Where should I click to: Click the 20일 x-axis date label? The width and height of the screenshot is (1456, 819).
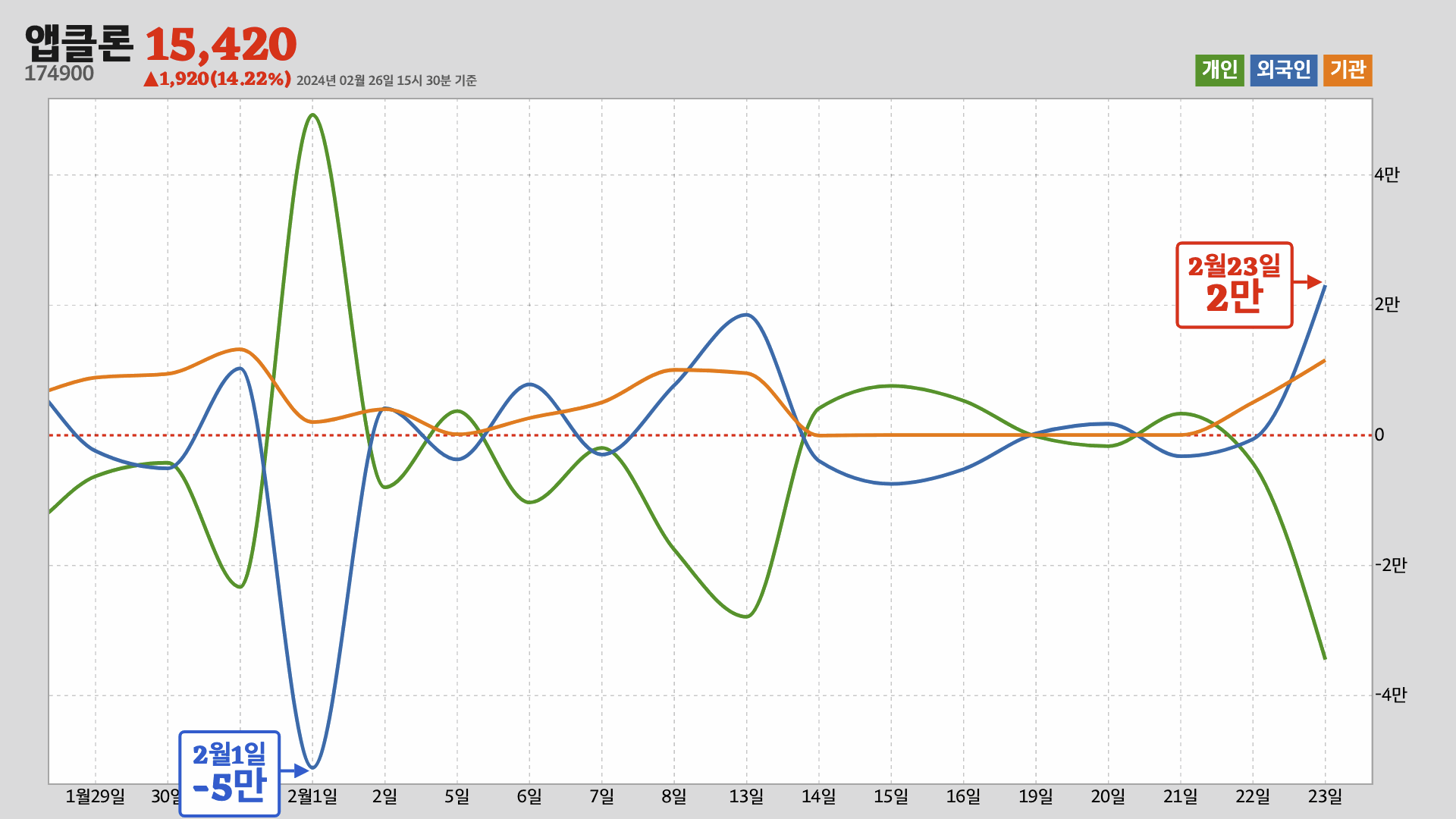tap(1108, 797)
